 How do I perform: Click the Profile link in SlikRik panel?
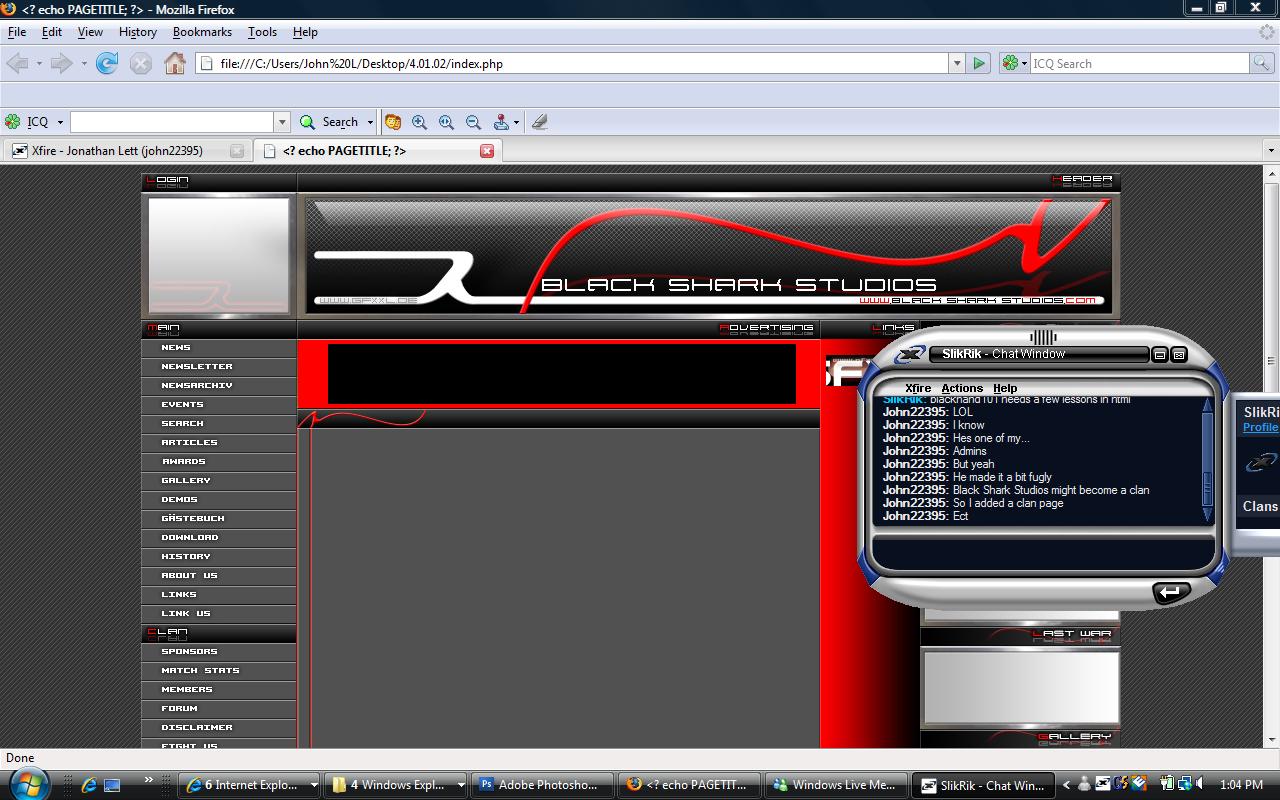tap(1260, 428)
